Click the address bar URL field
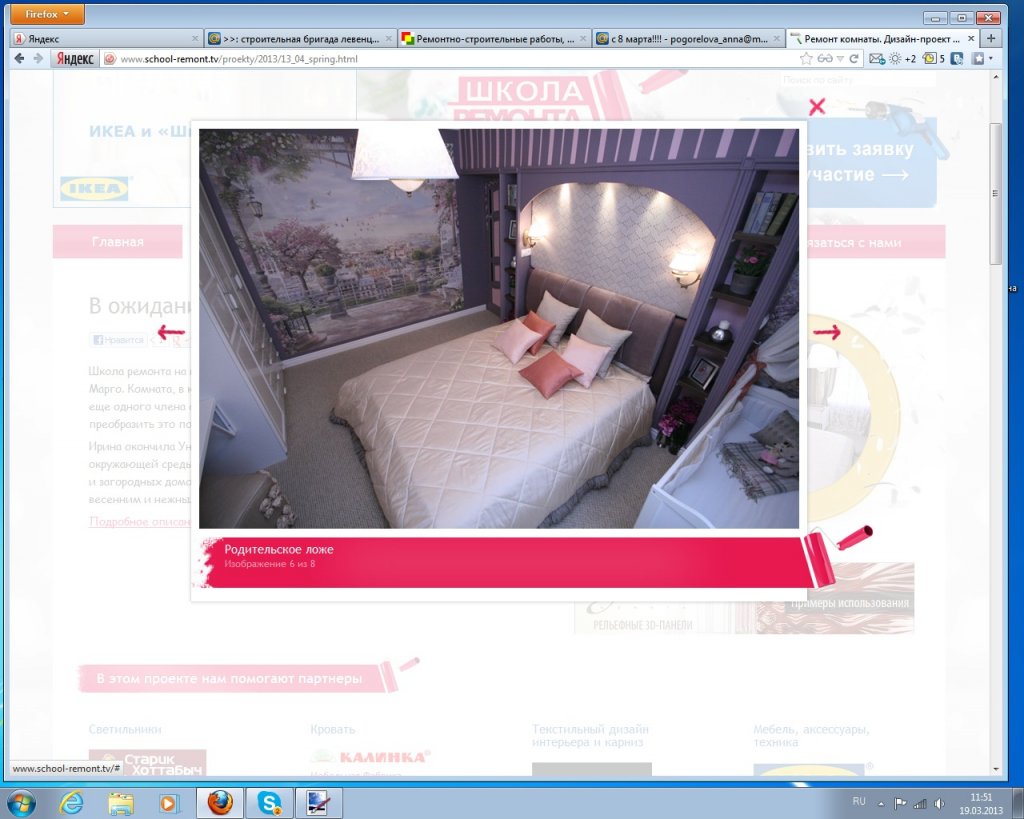Viewport: 1024px width, 819px height. pyautogui.click(x=457, y=59)
